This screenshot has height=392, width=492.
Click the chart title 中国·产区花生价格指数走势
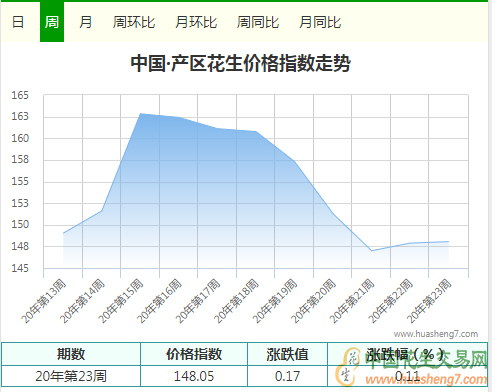241,63
